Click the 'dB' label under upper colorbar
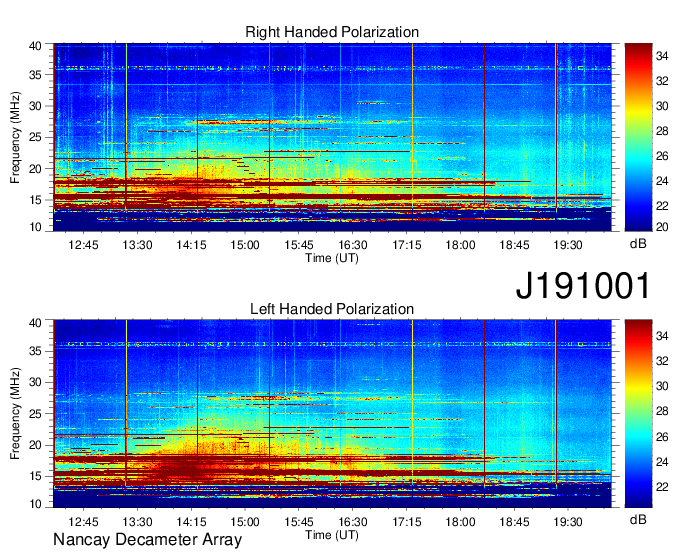 coord(638,244)
